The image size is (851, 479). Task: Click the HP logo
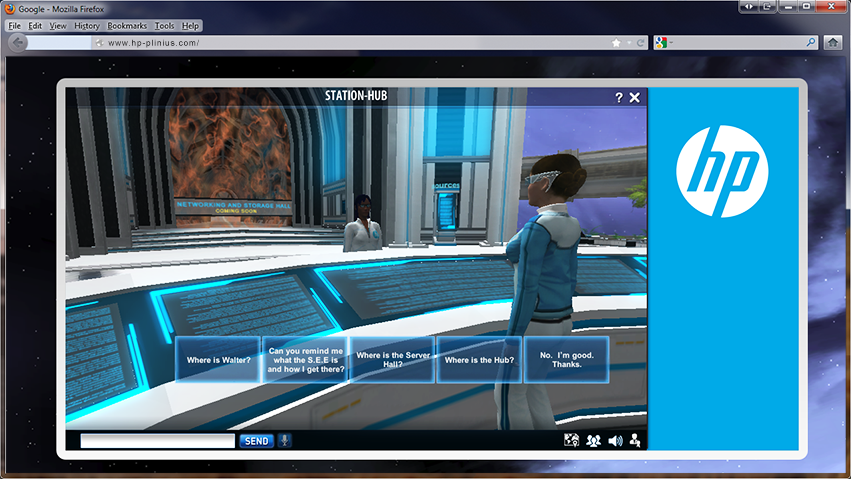(722, 171)
